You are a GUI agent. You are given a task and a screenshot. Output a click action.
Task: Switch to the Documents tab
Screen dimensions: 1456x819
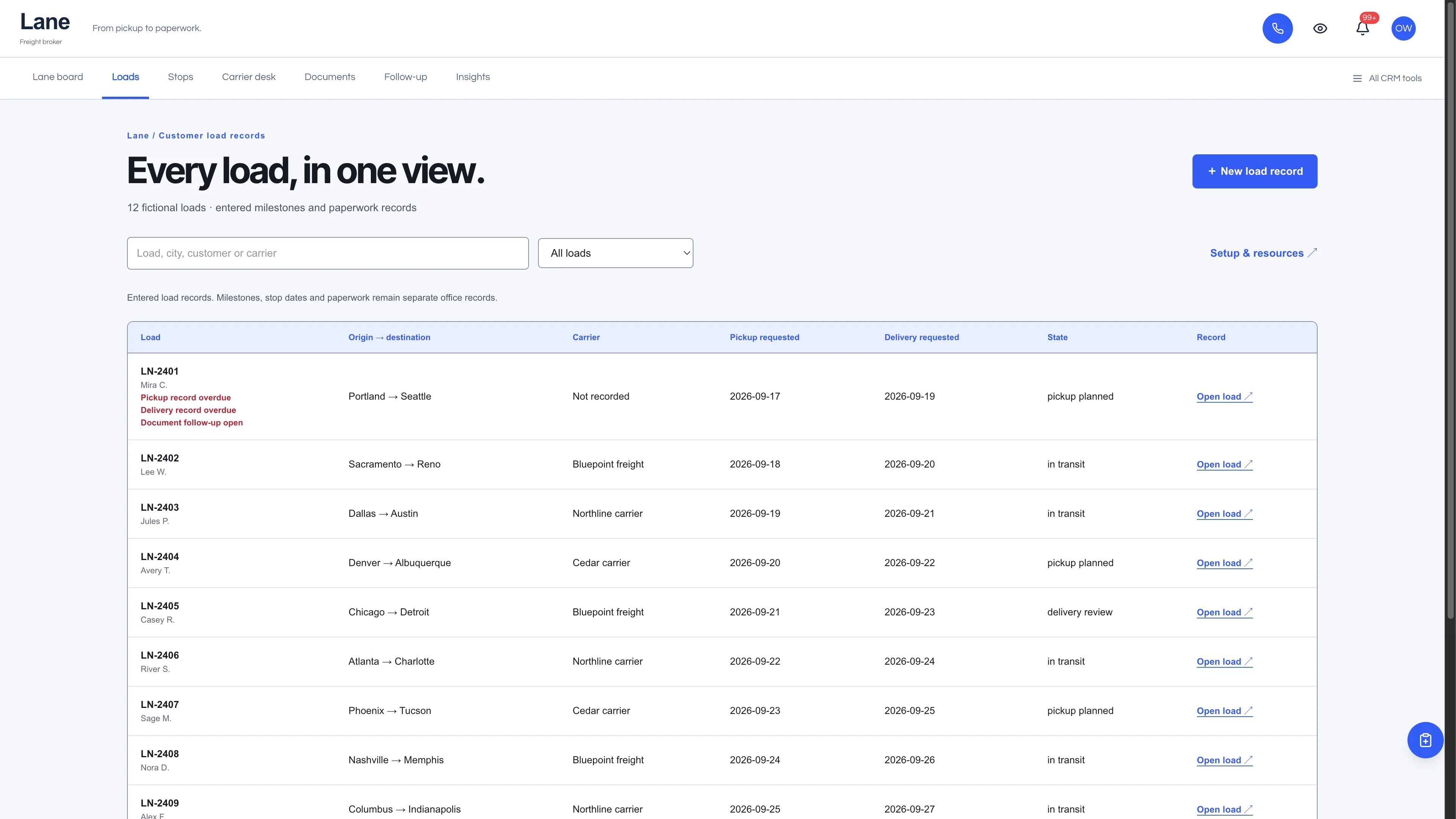[x=330, y=77]
